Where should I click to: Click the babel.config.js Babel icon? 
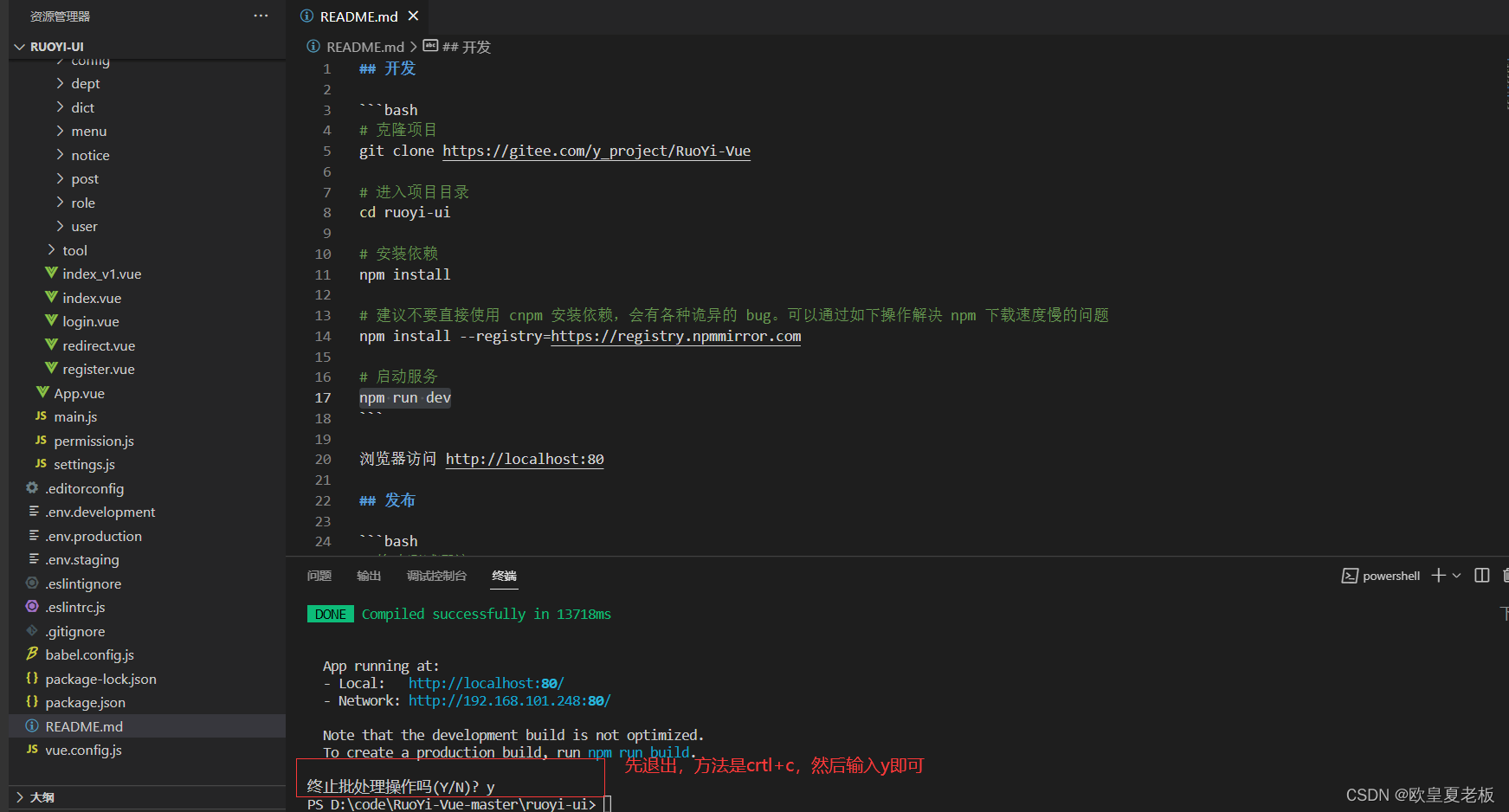click(32, 654)
